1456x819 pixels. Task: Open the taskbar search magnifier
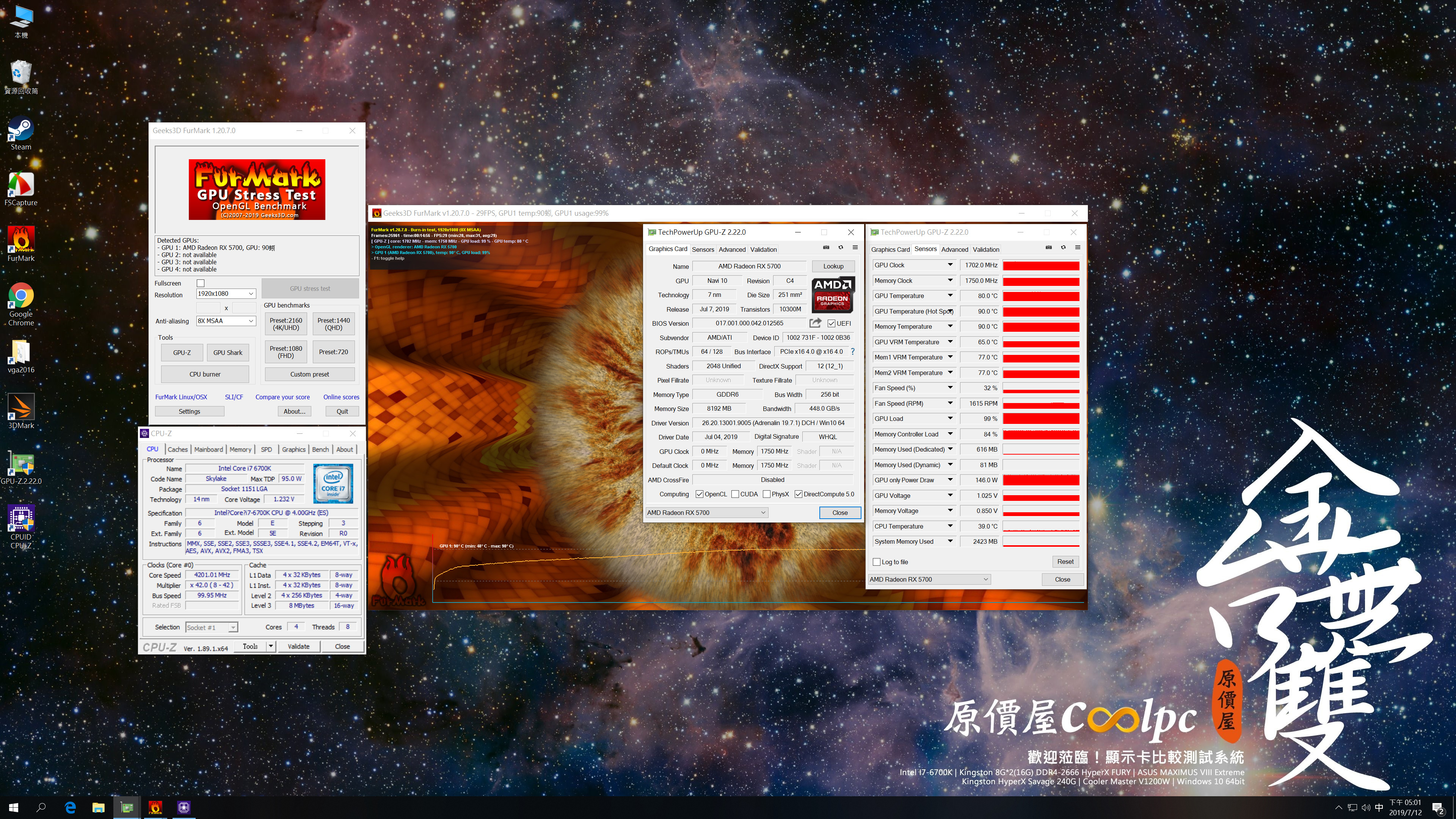pyautogui.click(x=41, y=807)
